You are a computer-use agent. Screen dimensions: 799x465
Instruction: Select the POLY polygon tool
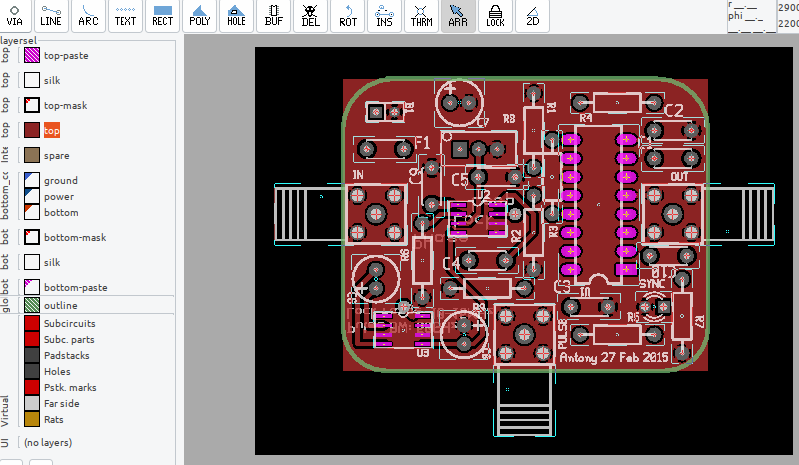coord(200,16)
